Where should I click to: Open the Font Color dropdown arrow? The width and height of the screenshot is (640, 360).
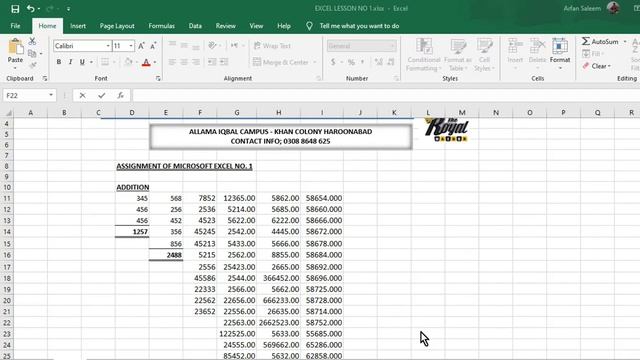click(x=155, y=62)
